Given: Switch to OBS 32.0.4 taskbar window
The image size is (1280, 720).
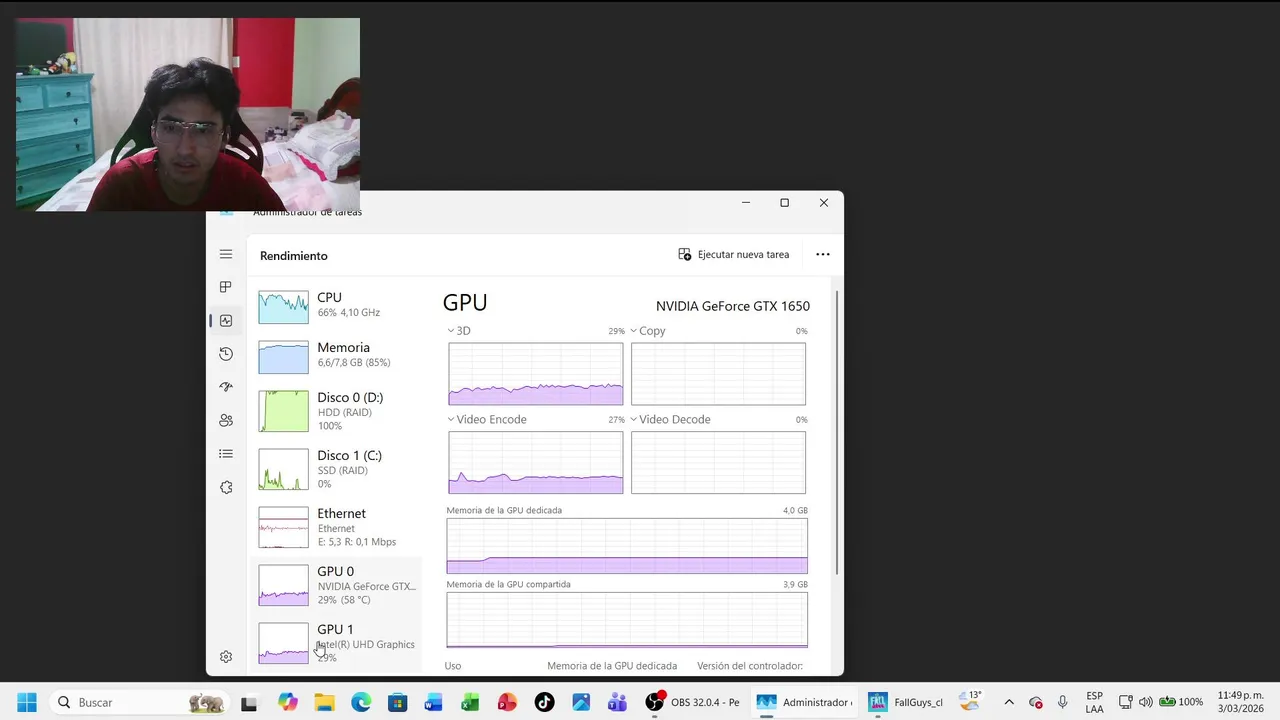Looking at the screenshot, I should pos(693,702).
